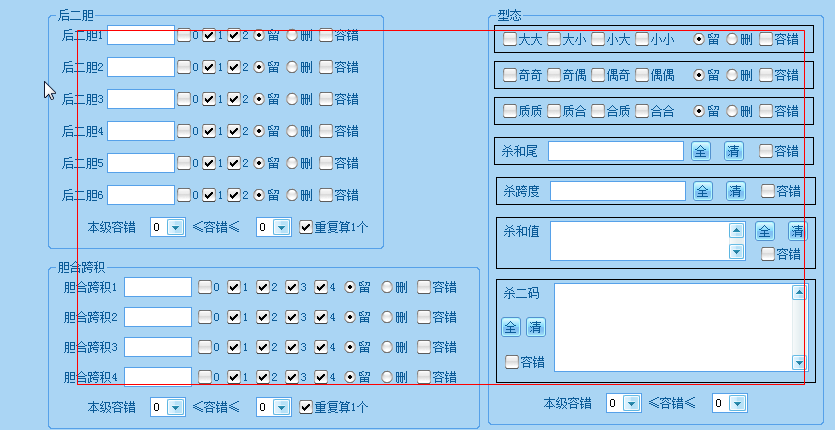Screen dimensions: 835x430
Task: Check the 偶奇 checkbox
Action: tap(598, 75)
